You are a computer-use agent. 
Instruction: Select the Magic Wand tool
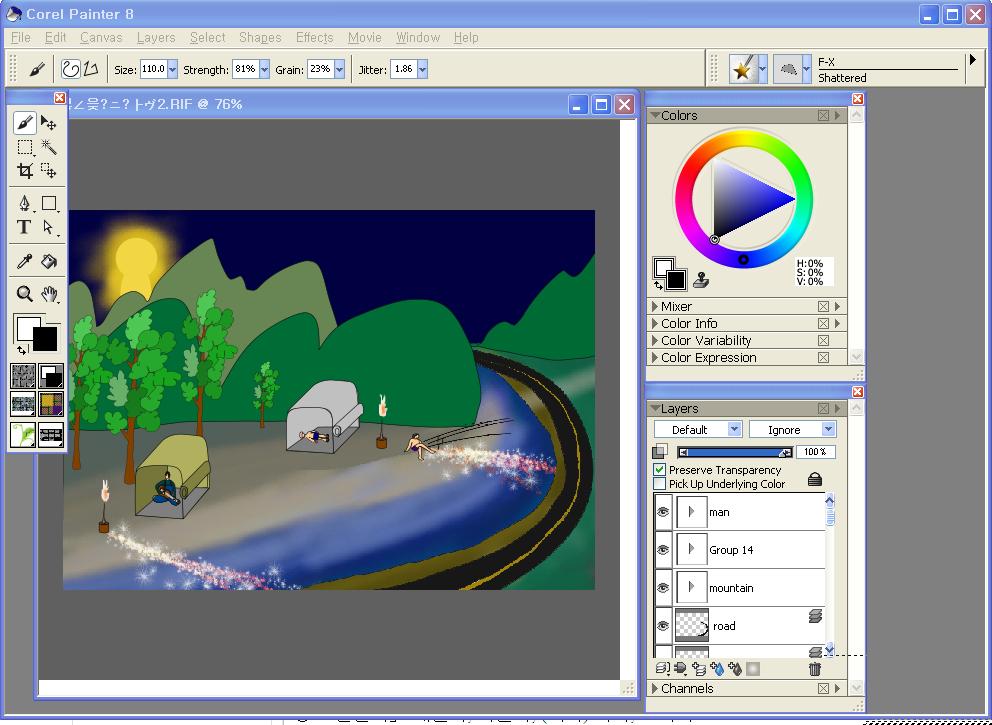[x=48, y=147]
